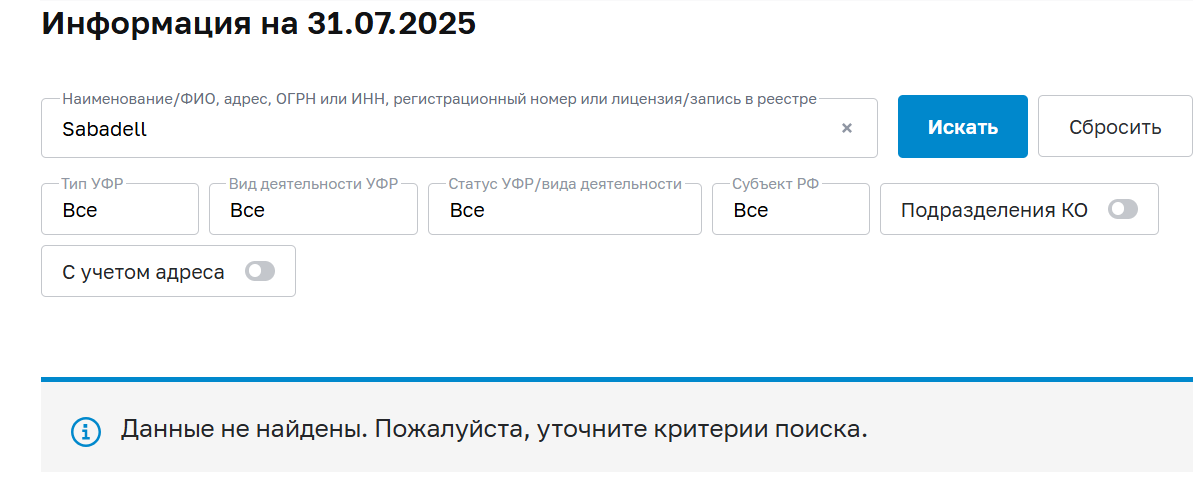Open the Статус УФР/вида деятельности dropdown

click(564, 209)
